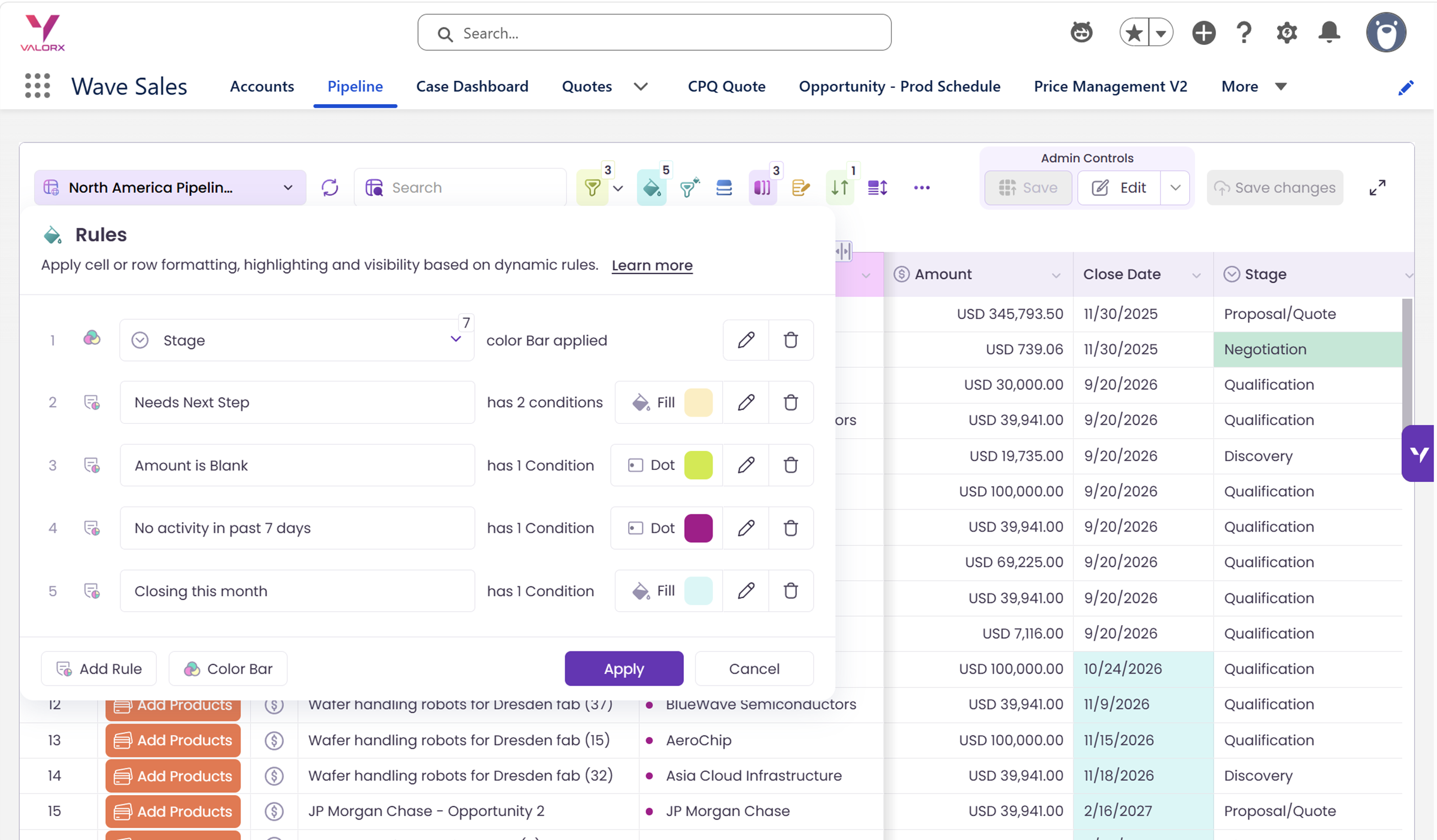This screenshot has width=1437, height=840.
Task: Open the Quotes tab chevron menu
Action: point(641,87)
